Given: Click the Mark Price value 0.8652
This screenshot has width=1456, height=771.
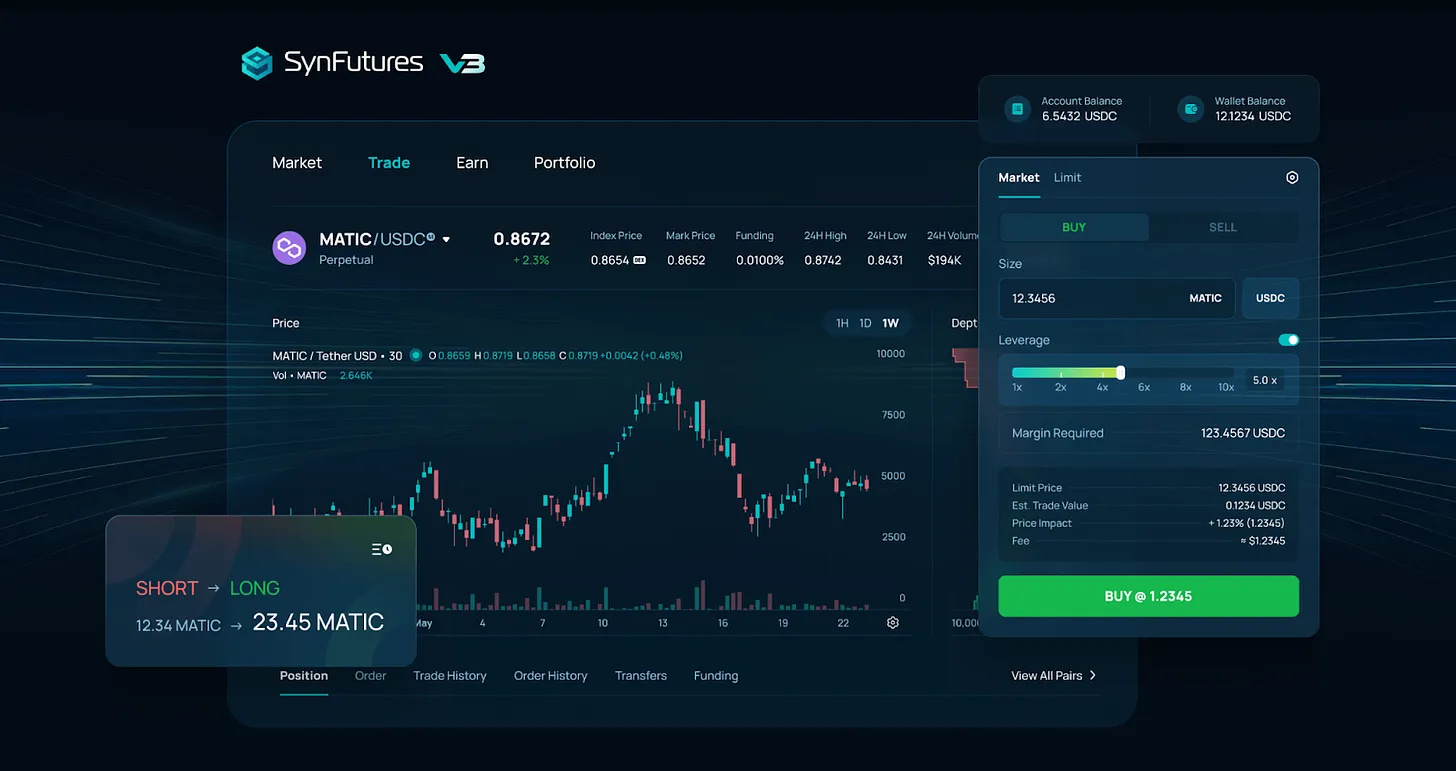Looking at the screenshot, I should [686, 260].
